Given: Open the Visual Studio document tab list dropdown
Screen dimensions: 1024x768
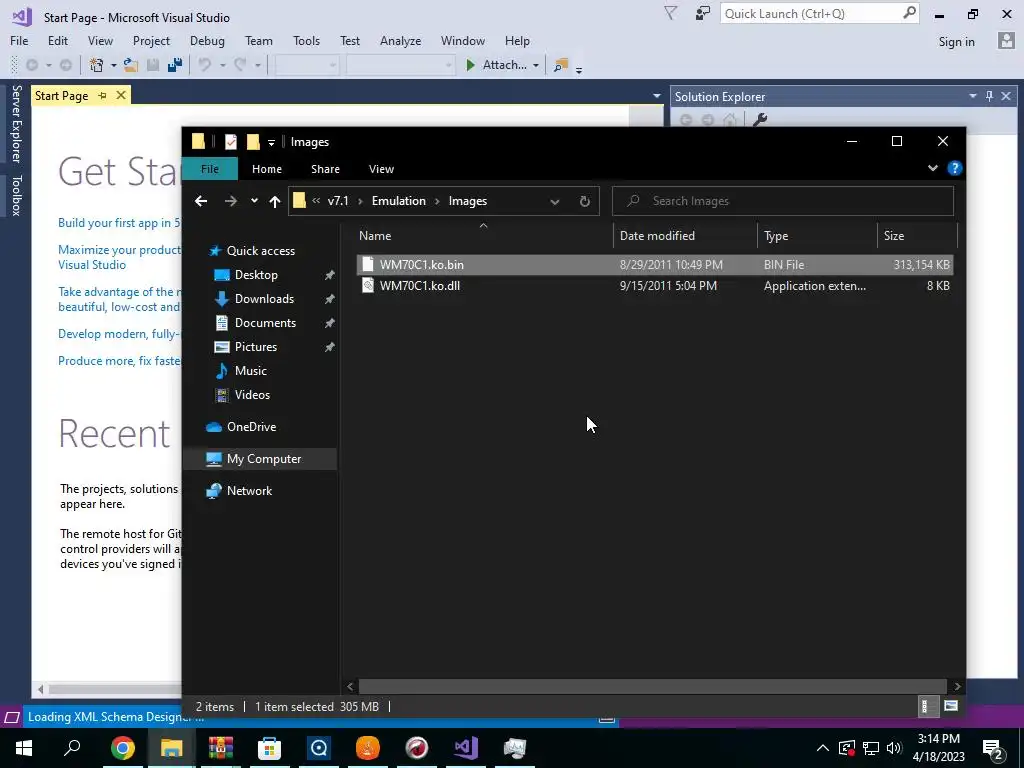Looking at the screenshot, I should [x=656, y=96].
